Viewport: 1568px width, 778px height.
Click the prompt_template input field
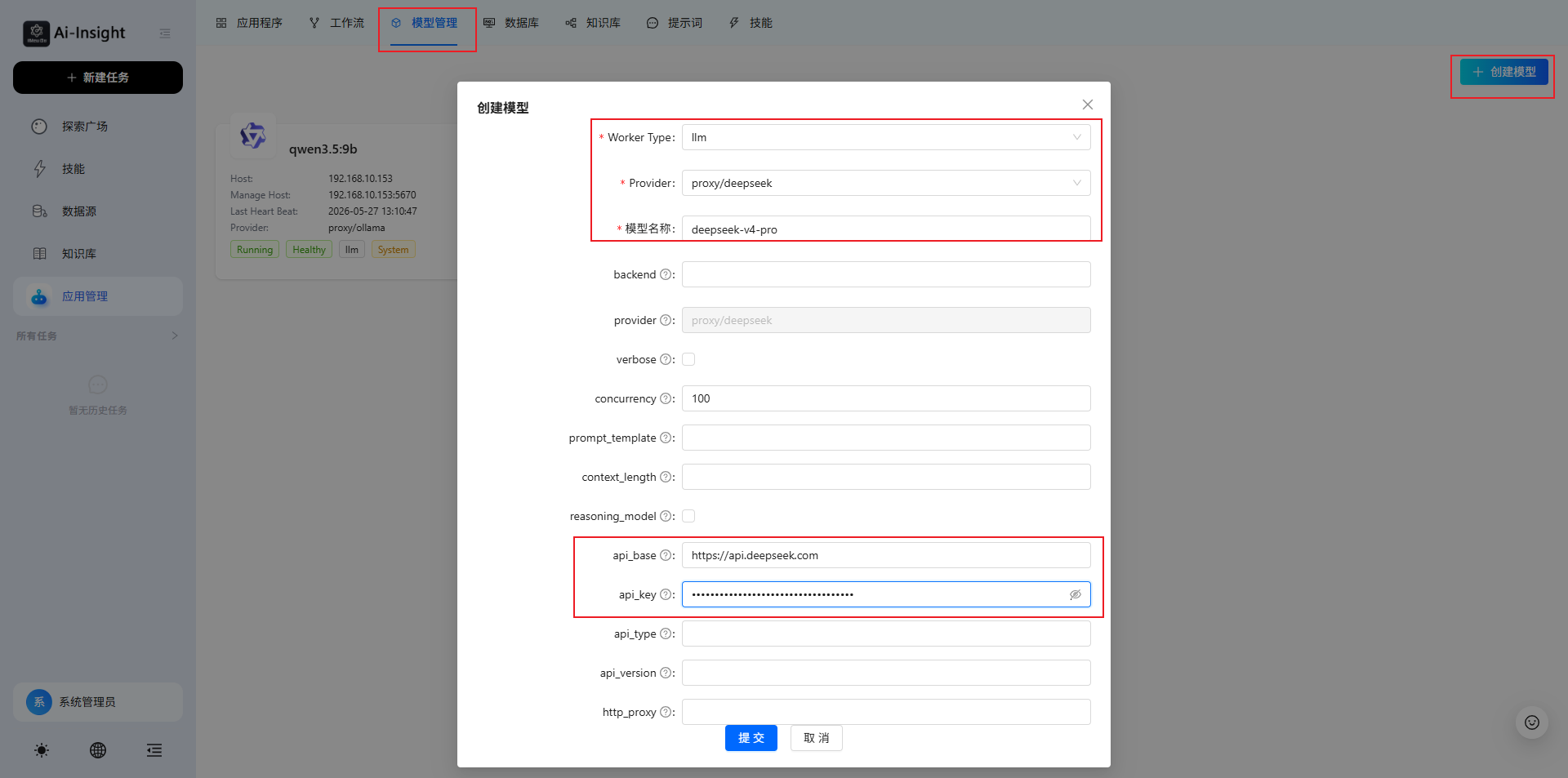point(886,438)
